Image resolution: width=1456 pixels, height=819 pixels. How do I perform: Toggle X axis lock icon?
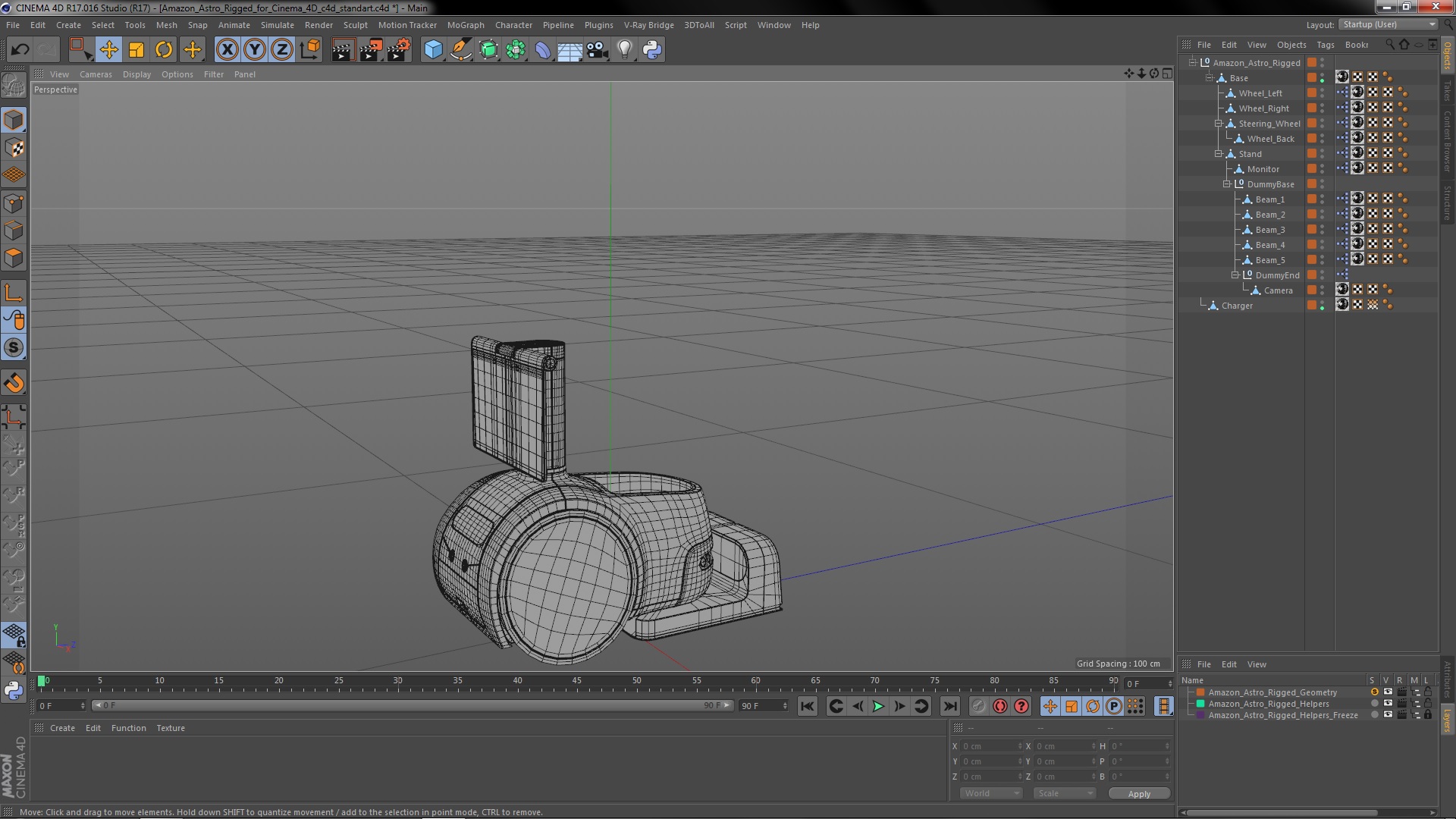point(227,50)
